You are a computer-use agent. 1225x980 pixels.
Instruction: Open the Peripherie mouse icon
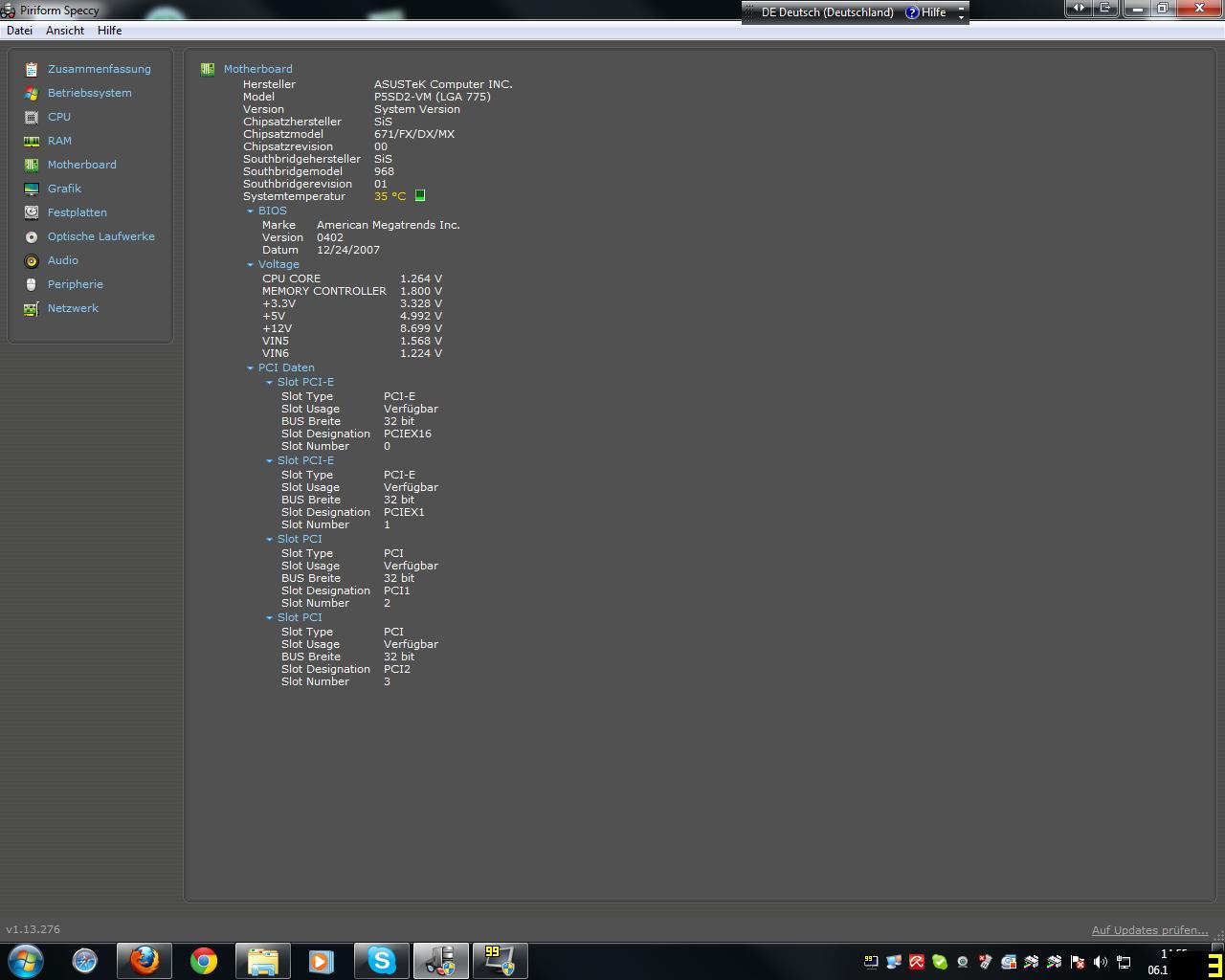[x=32, y=284]
